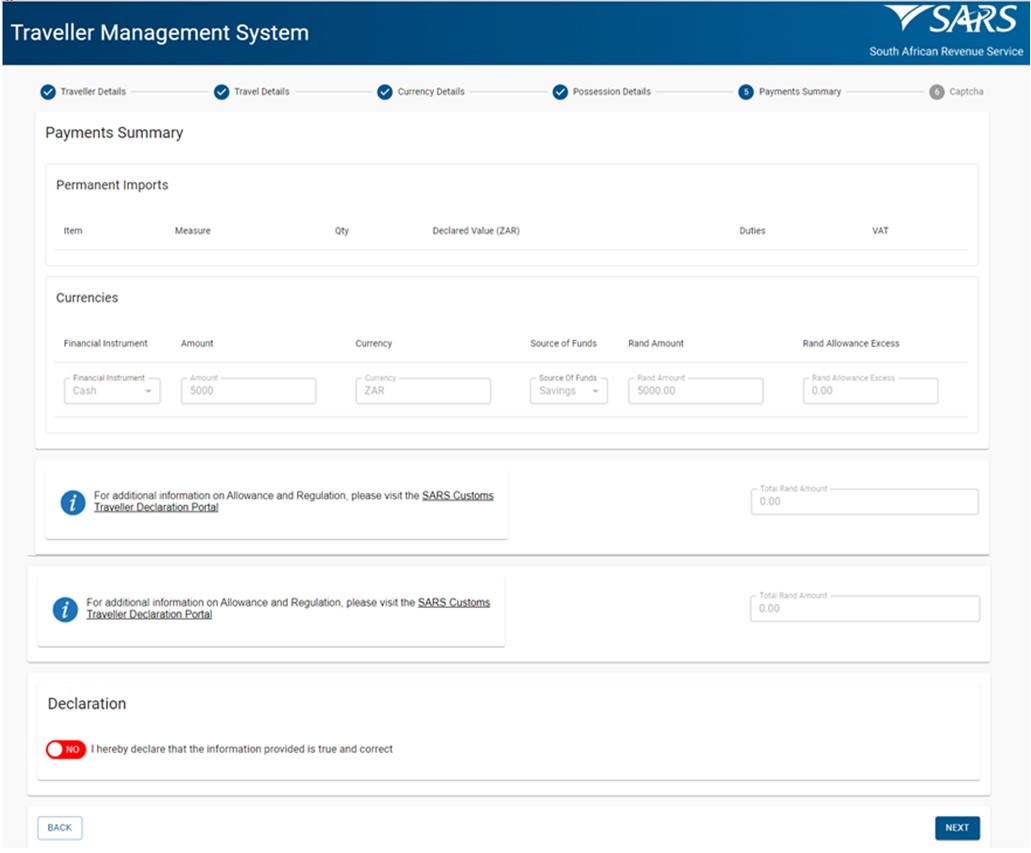Click the 'Duties' column header
Screen dimensions: 1031x853
coord(752,231)
